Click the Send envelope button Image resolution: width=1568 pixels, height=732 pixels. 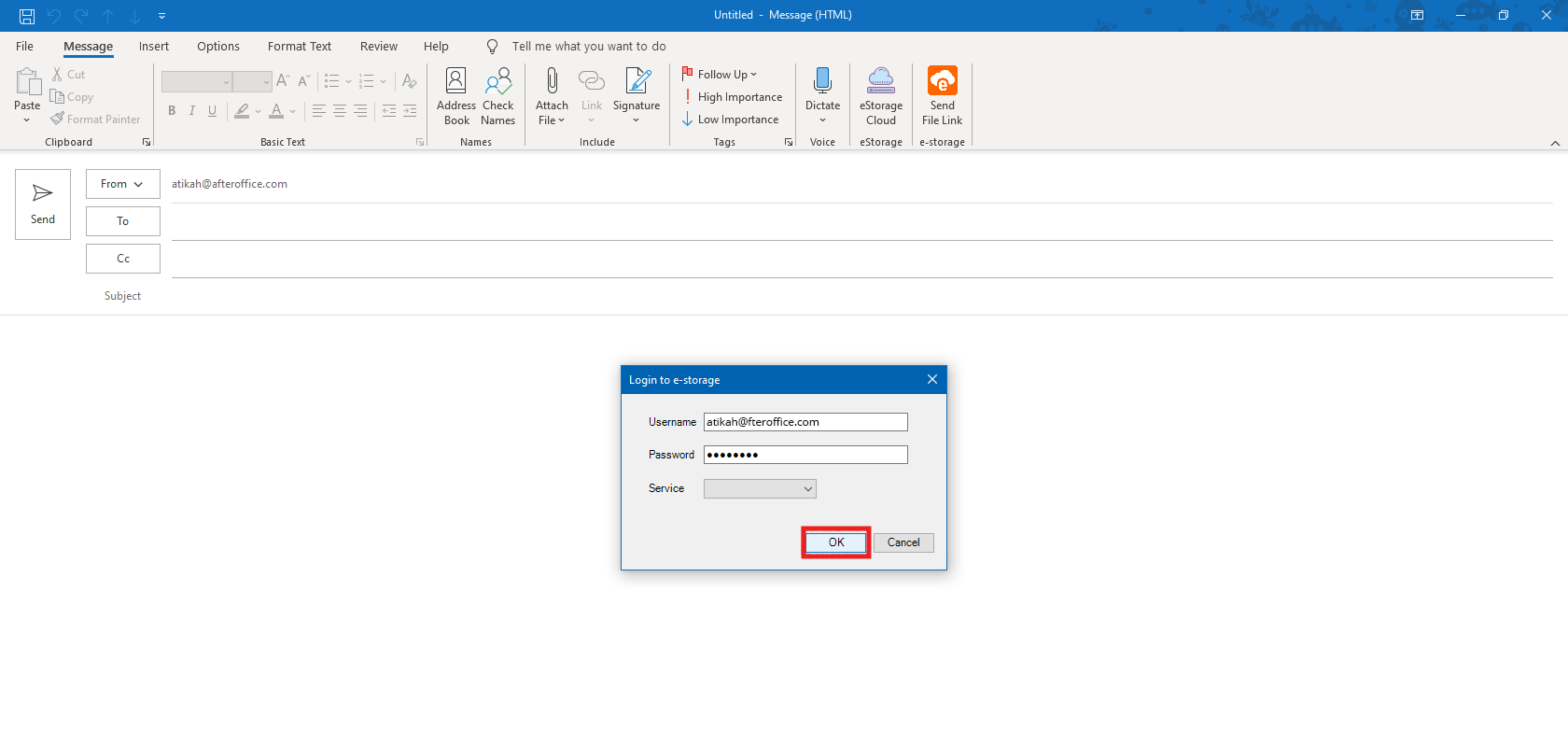[x=43, y=204]
